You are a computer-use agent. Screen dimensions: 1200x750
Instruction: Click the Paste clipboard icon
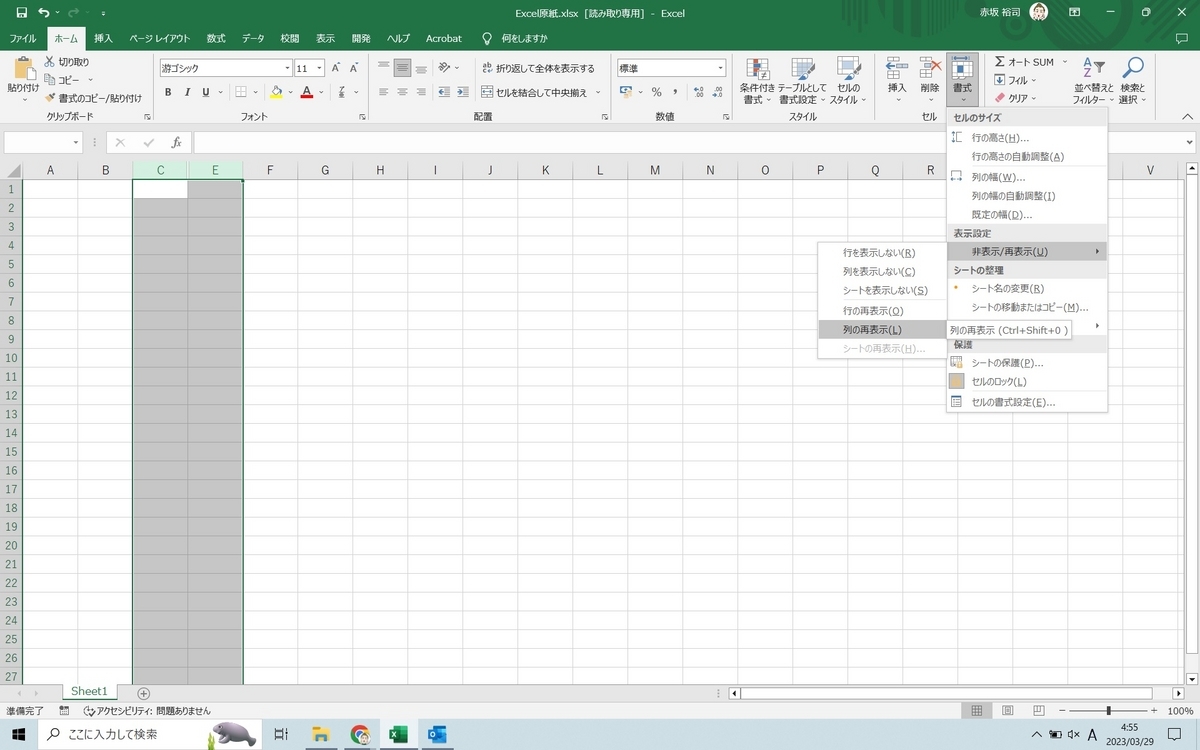(x=22, y=70)
